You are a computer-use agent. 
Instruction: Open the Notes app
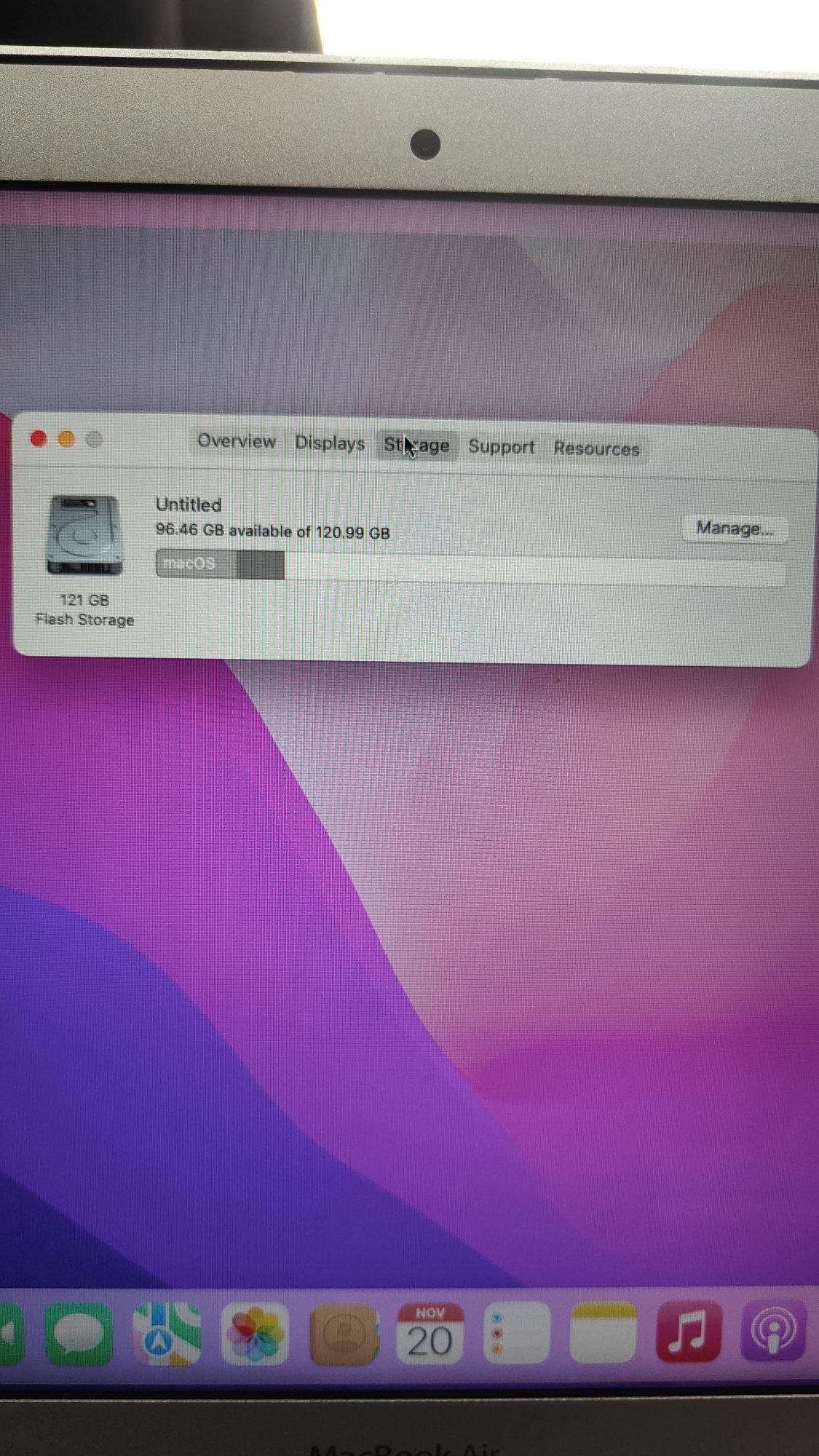pos(603,1332)
